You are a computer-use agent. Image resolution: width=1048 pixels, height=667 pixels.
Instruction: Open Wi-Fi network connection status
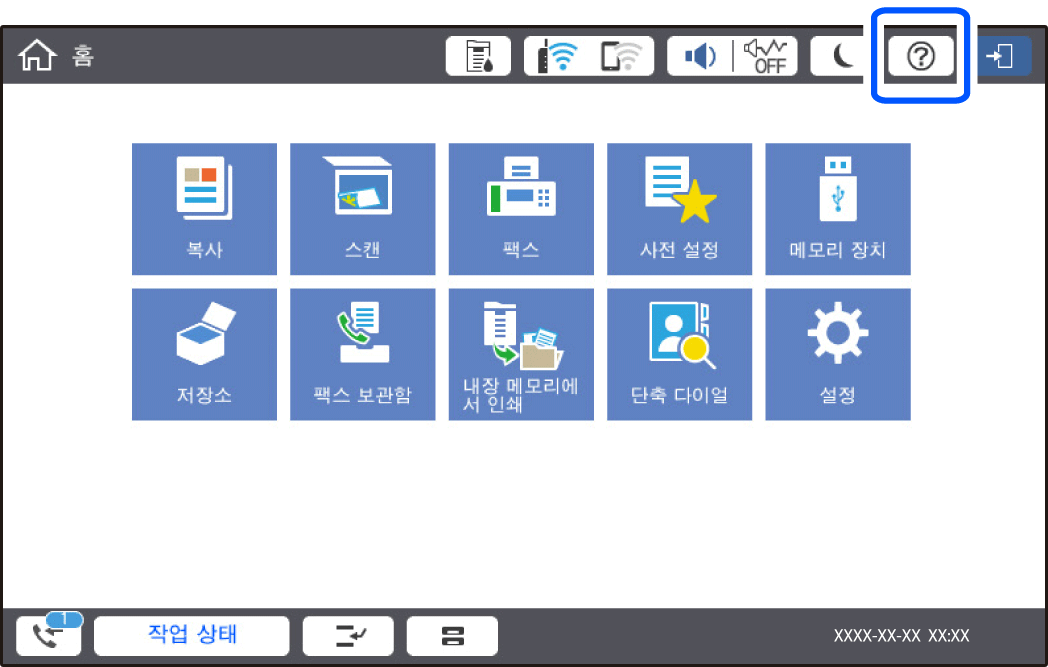coord(589,57)
